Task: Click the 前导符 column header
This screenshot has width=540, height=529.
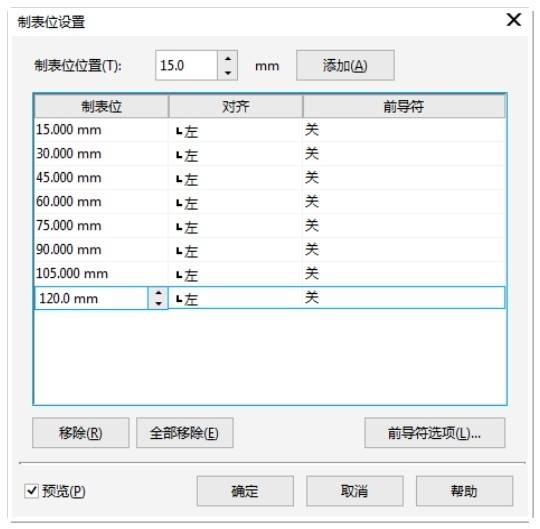Action: tap(404, 106)
